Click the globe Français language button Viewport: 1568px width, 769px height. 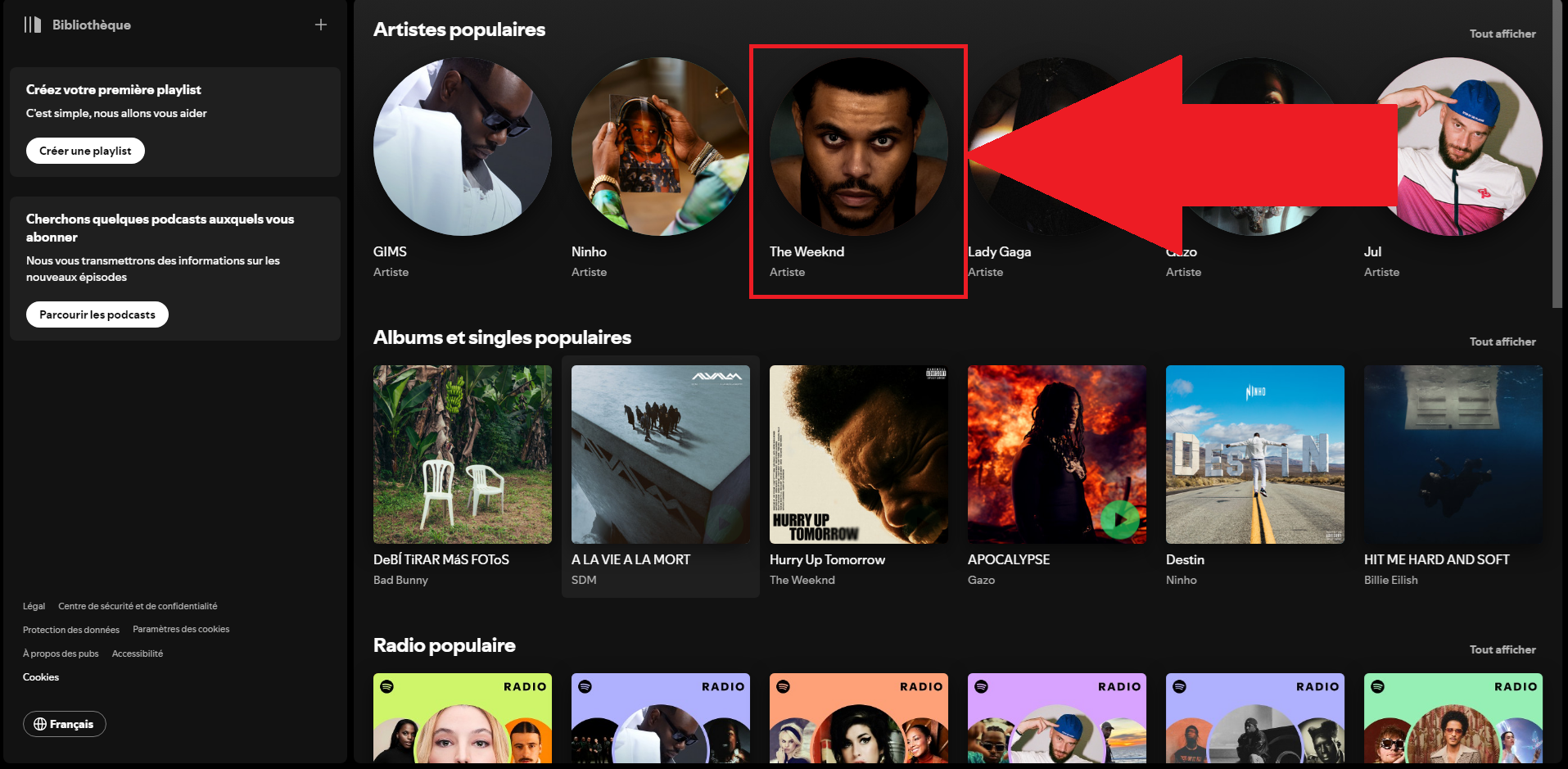point(64,724)
